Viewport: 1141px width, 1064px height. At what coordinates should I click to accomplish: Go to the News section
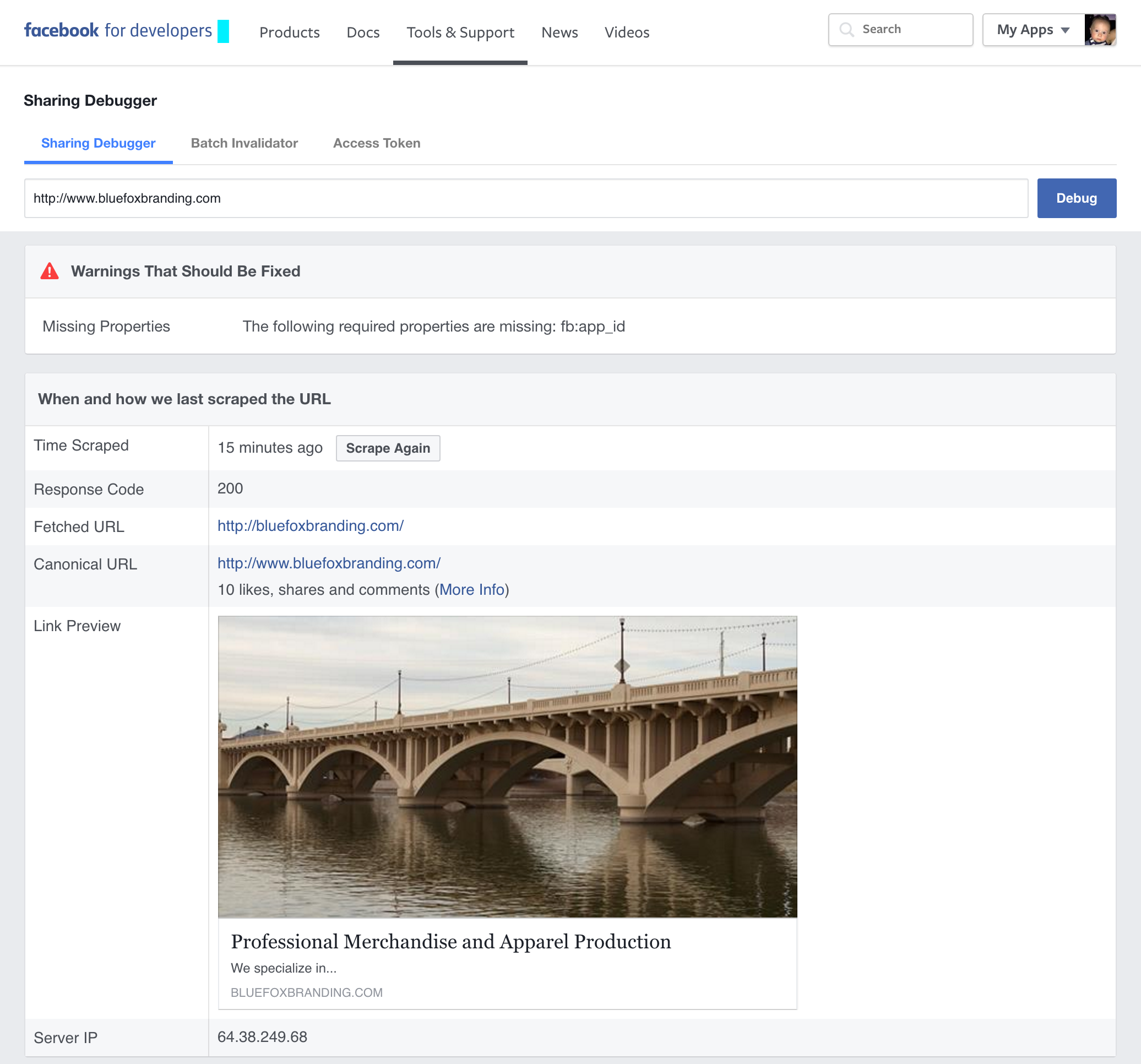pos(559,32)
